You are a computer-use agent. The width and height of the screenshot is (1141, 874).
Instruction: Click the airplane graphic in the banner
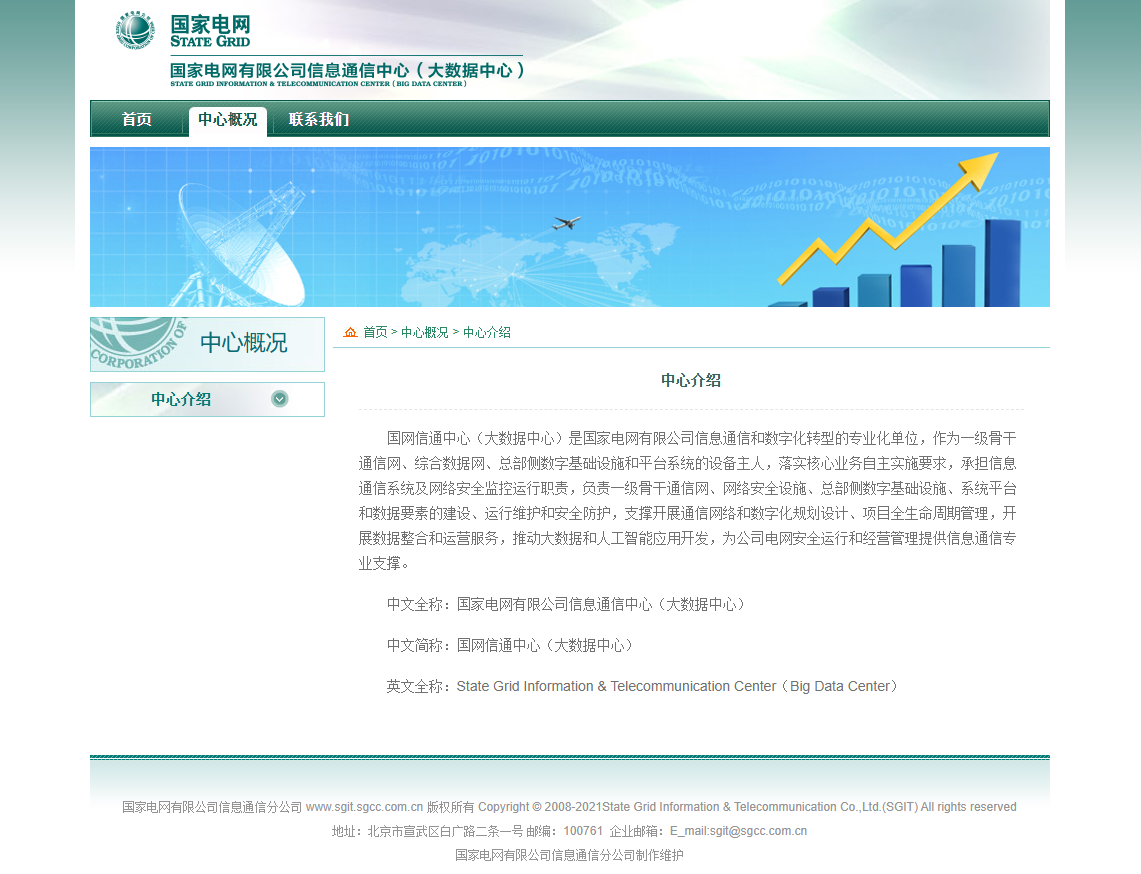[567, 222]
